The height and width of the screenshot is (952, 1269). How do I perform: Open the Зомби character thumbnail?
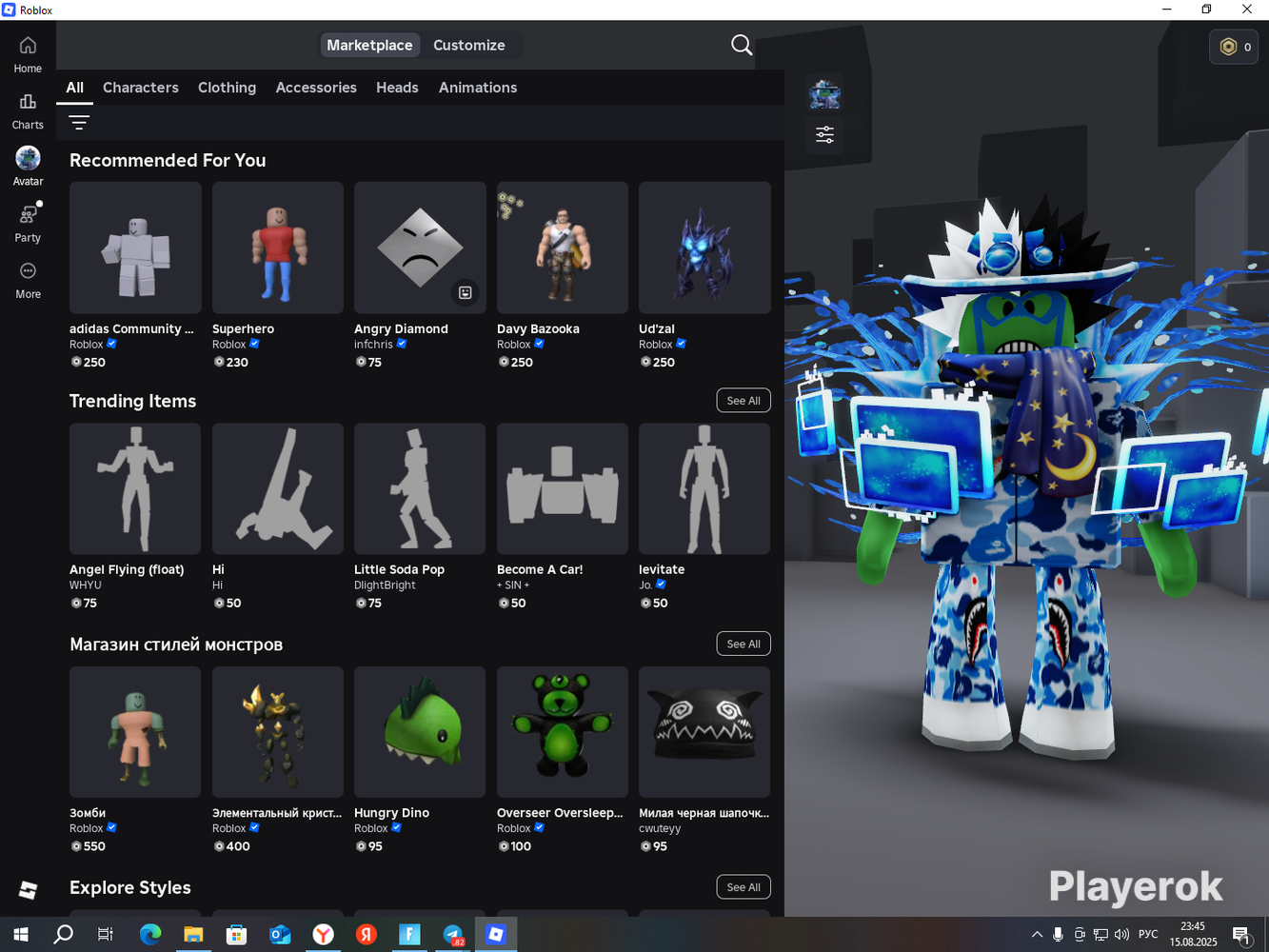click(135, 732)
